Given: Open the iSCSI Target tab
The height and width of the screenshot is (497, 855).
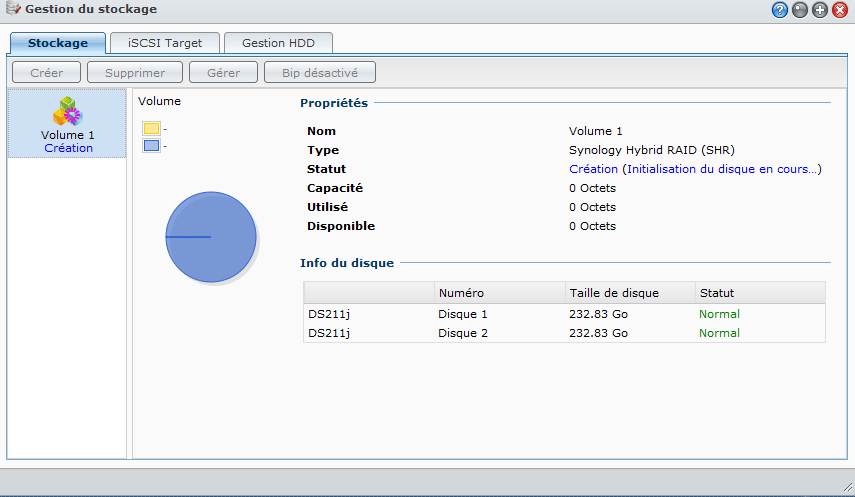Looking at the screenshot, I should [x=165, y=43].
